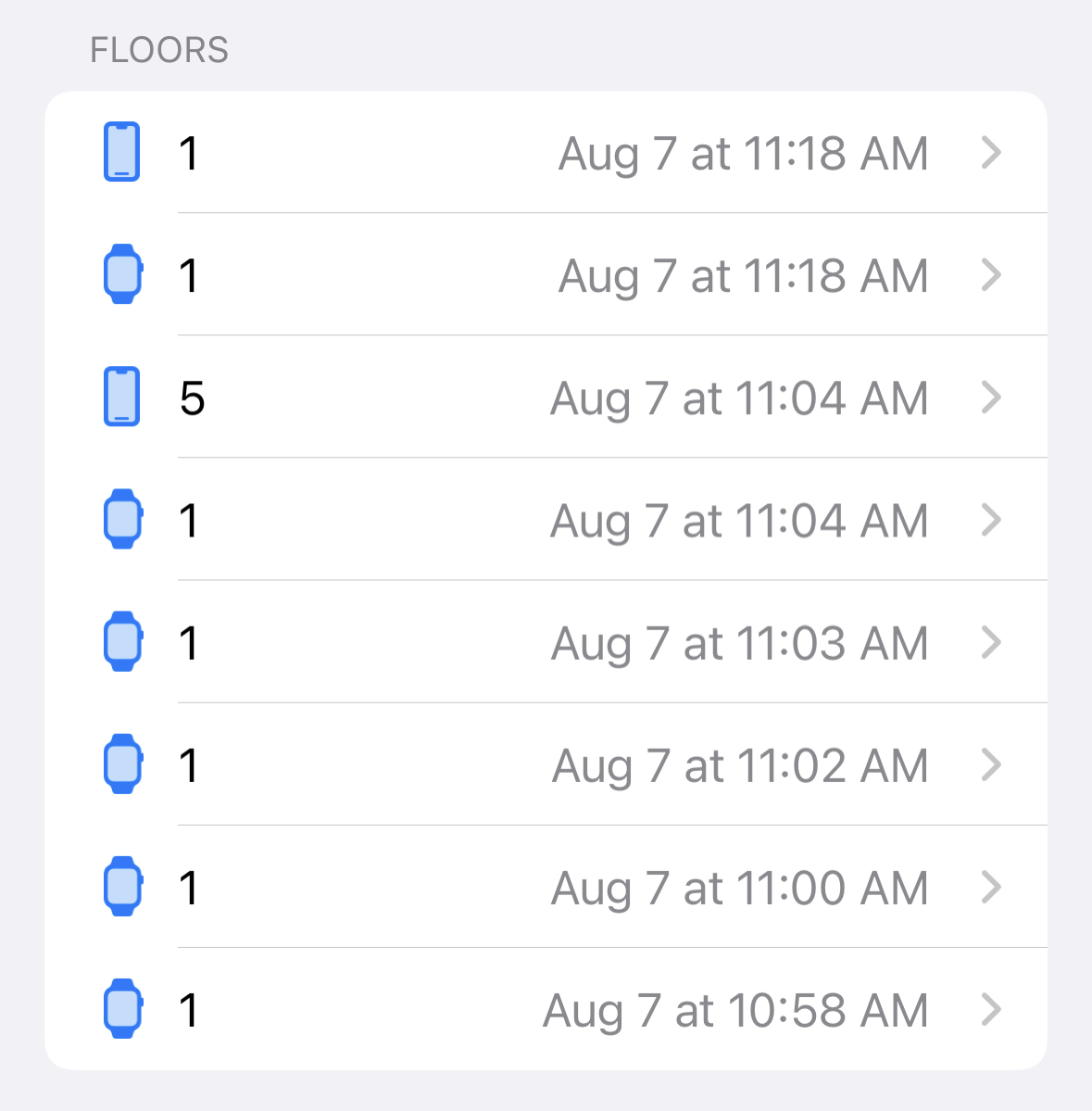Tap the iPhone icon beside the 5 floors entry

tap(121, 397)
